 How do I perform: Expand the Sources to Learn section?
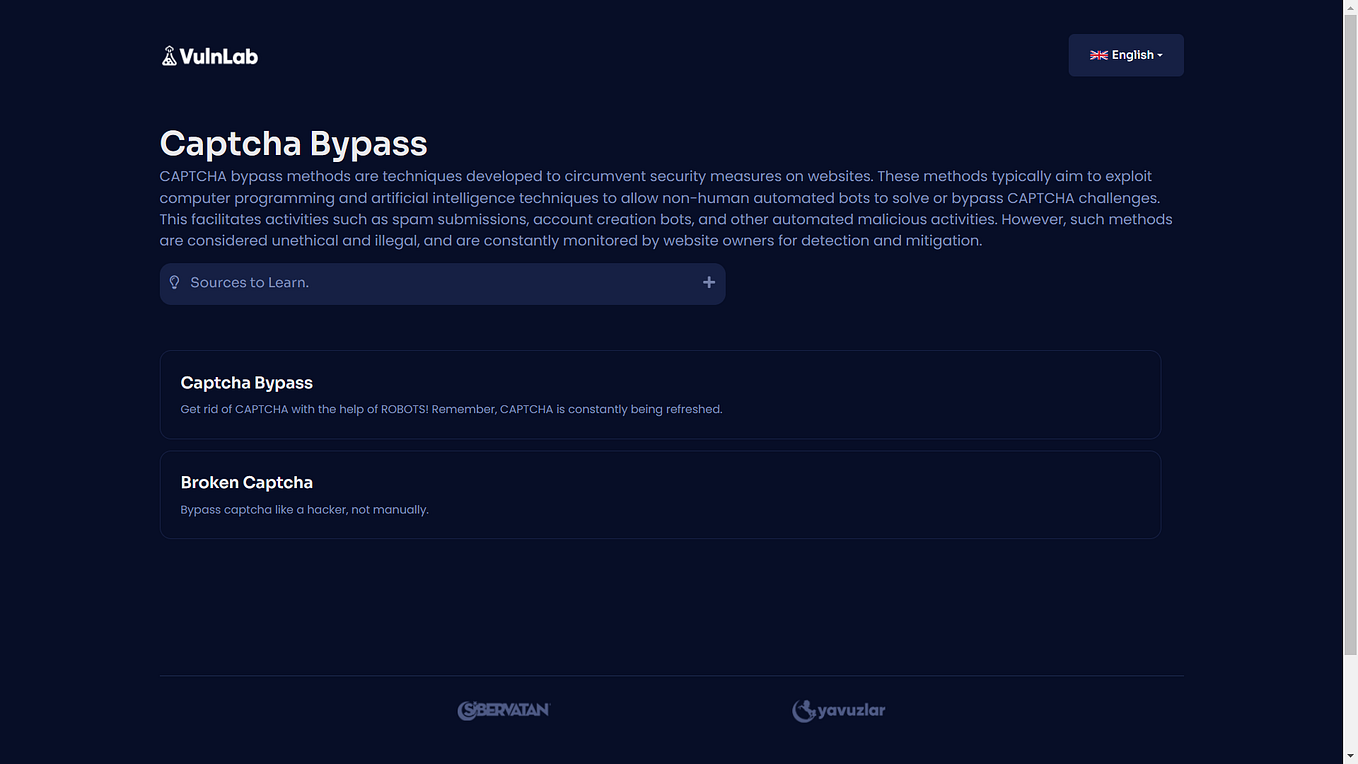(442, 283)
